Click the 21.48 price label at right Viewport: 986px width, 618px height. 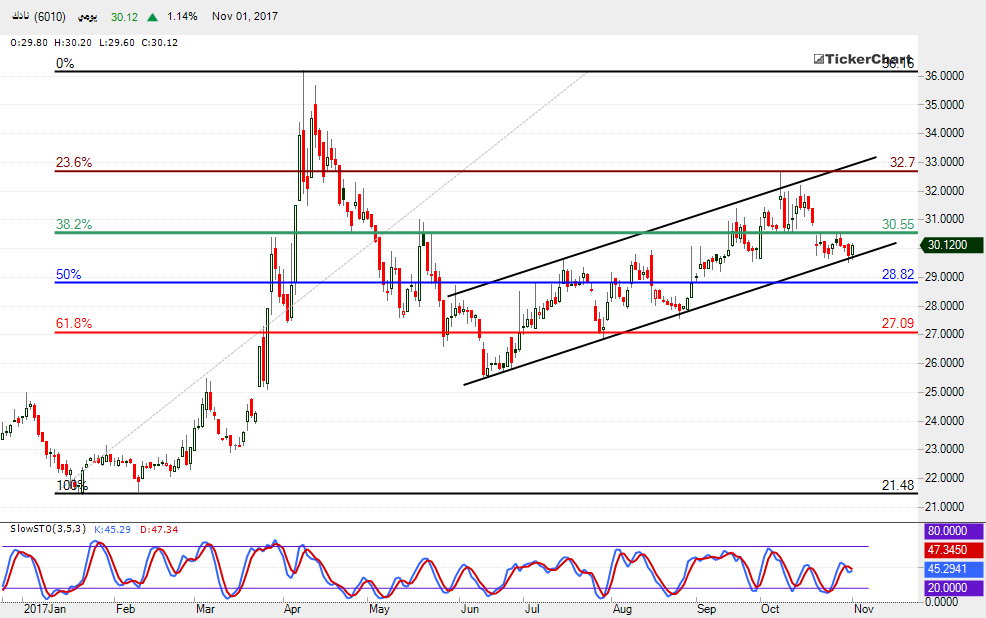click(898, 485)
